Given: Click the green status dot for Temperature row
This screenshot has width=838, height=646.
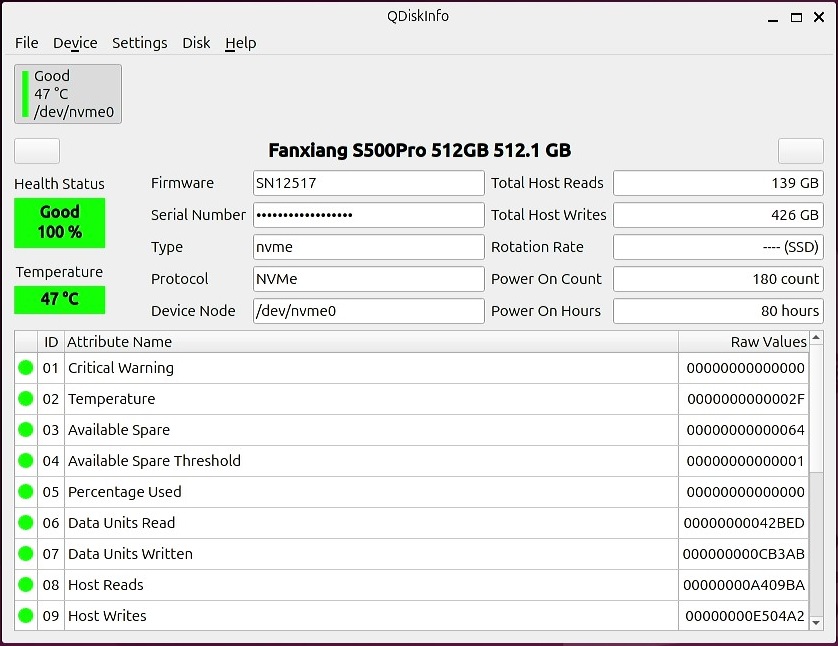Looking at the screenshot, I should [26, 399].
